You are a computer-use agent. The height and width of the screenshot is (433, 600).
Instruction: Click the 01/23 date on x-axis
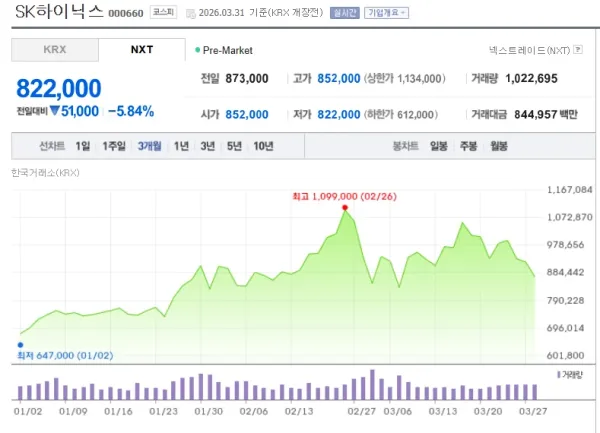163,412
